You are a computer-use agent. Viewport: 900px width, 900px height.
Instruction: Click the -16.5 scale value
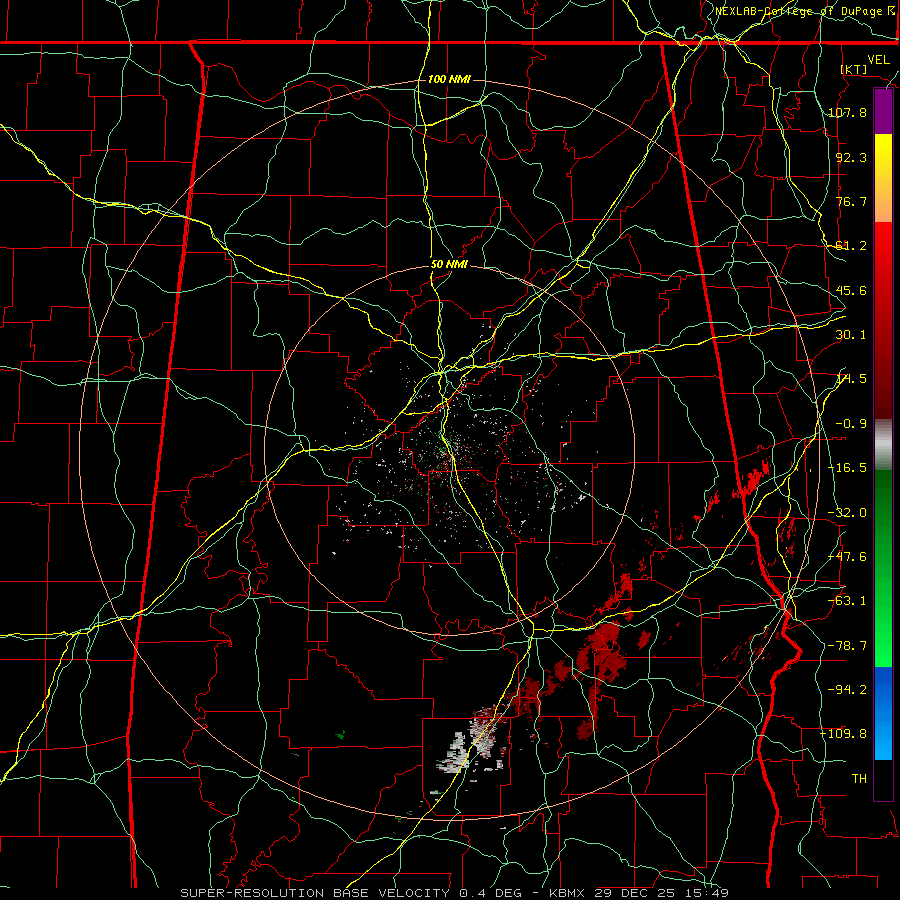(848, 468)
